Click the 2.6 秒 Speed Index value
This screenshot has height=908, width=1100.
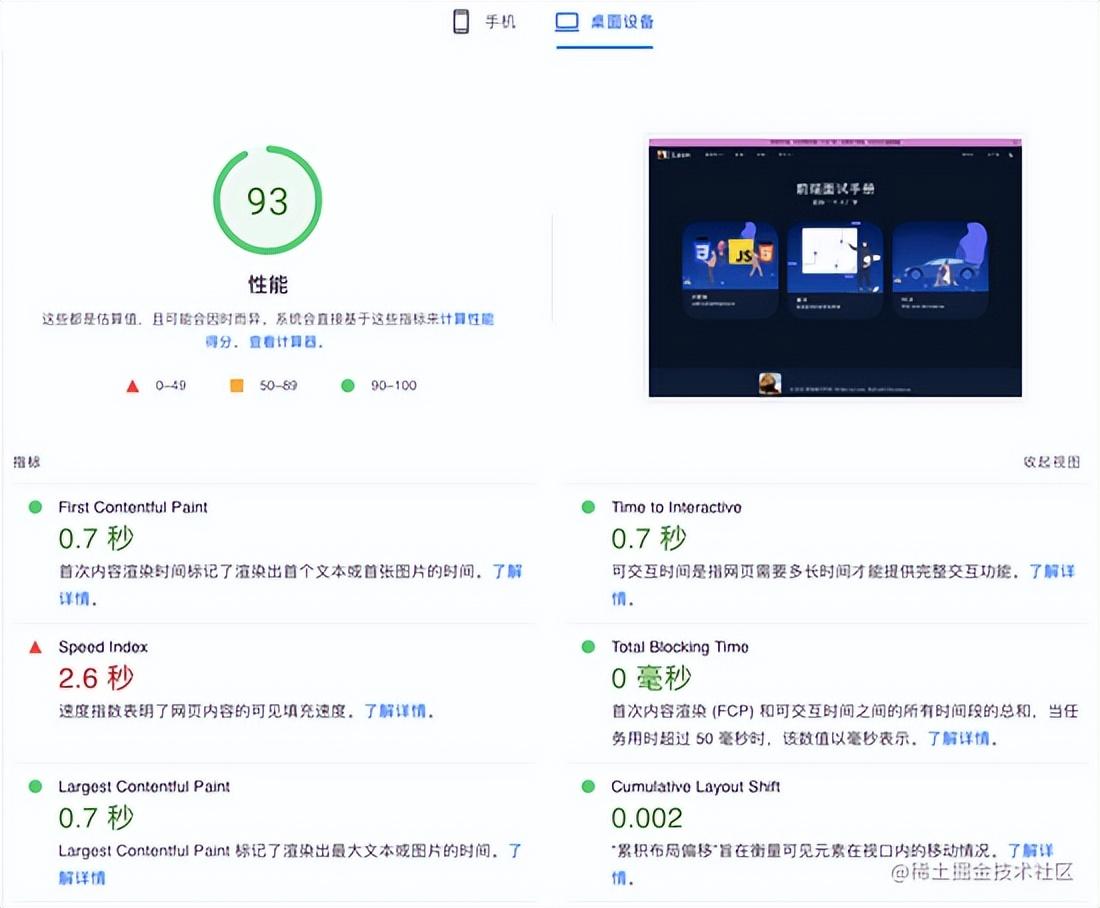[95, 678]
